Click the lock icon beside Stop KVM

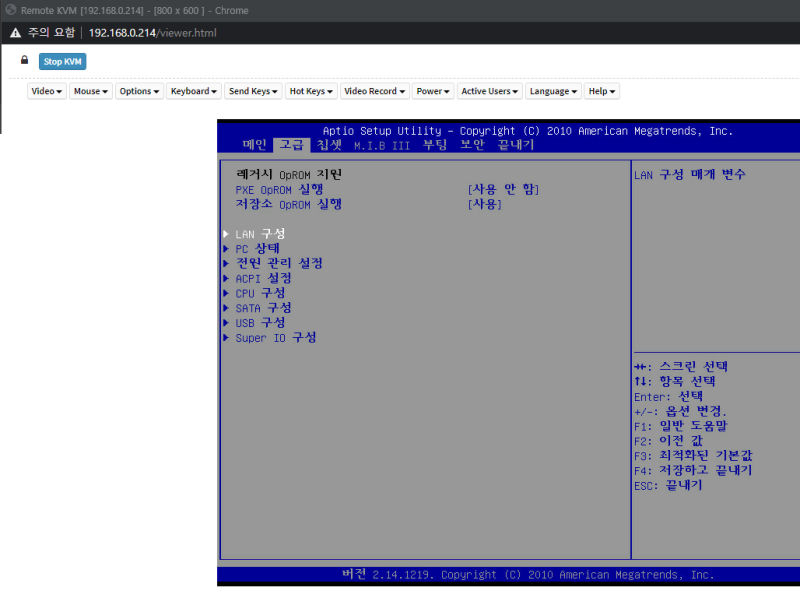23,60
